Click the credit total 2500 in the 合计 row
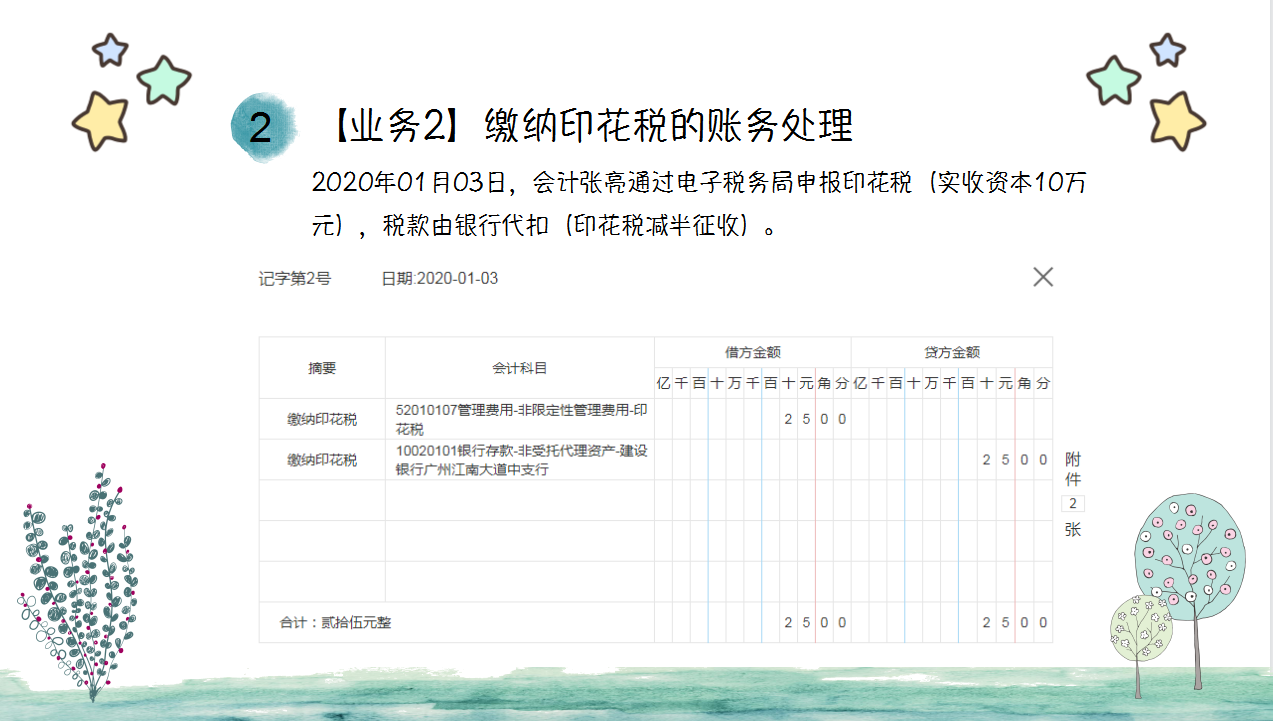The height and width of the screenshot is (721, 1273). pyautogui.click(x=1015, y=622)
